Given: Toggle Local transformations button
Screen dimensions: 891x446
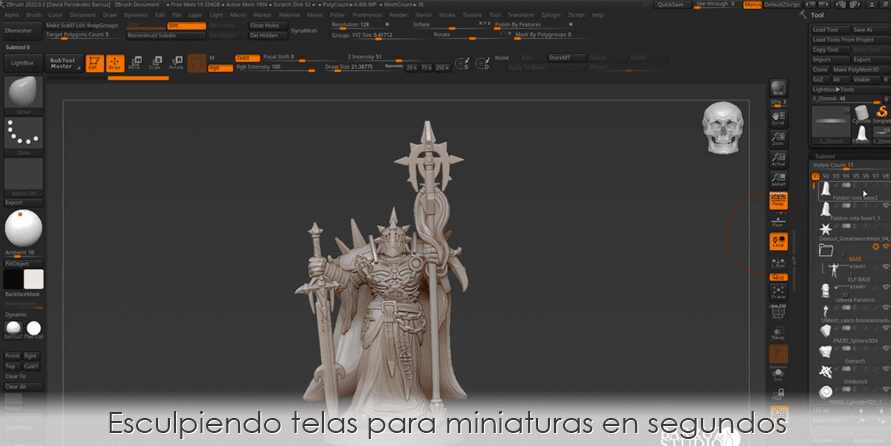Looking at the screenshot, I should 778,241.
